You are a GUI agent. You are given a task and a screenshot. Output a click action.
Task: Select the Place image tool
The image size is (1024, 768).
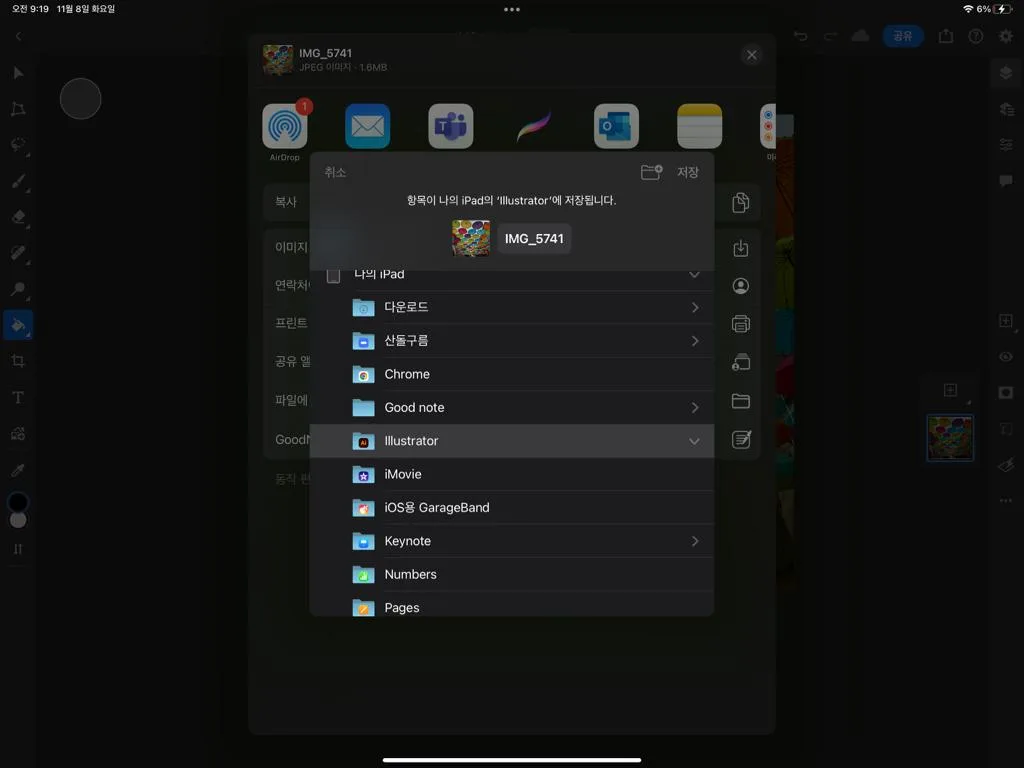tap(18, 434)
